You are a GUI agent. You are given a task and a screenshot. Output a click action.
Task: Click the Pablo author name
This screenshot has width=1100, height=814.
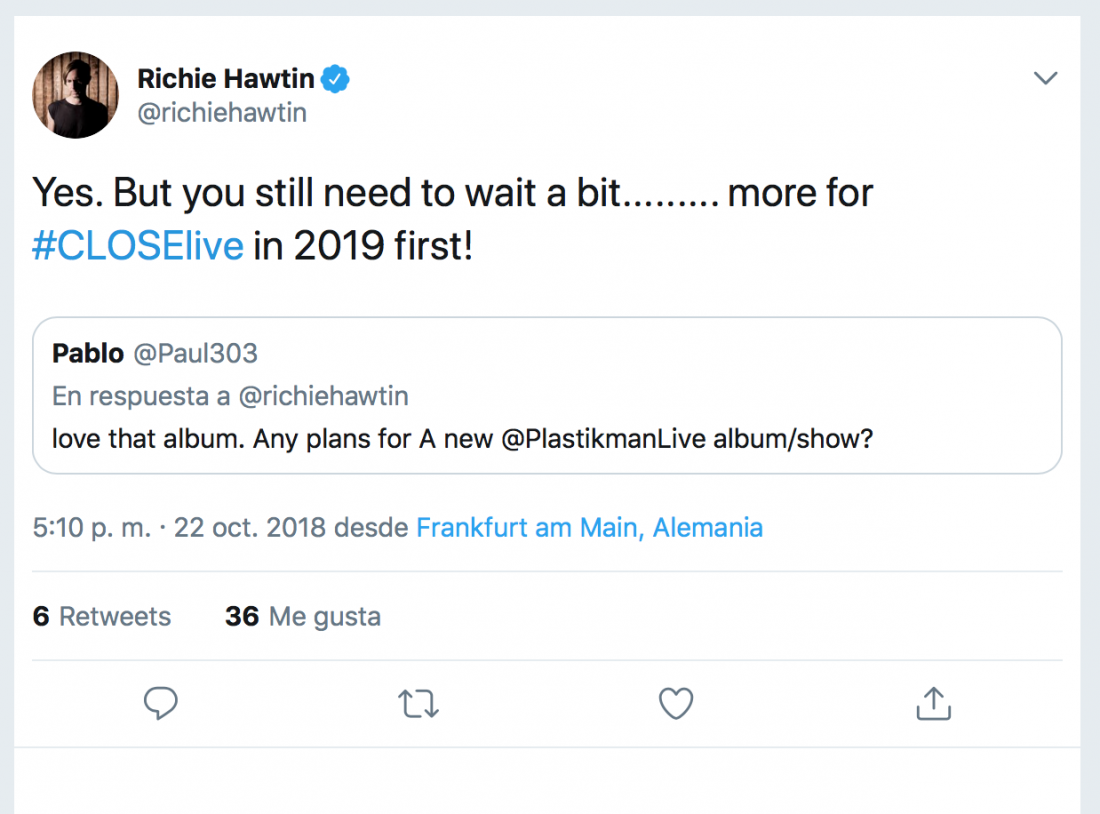click(88, 353)
